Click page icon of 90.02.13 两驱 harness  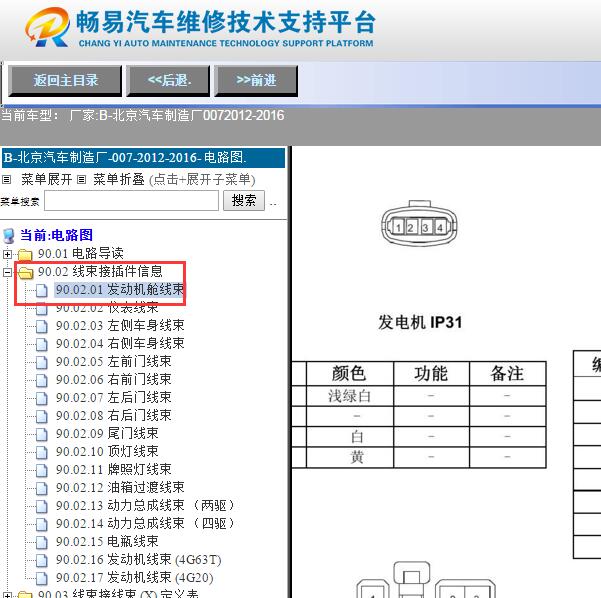(42, 507)
